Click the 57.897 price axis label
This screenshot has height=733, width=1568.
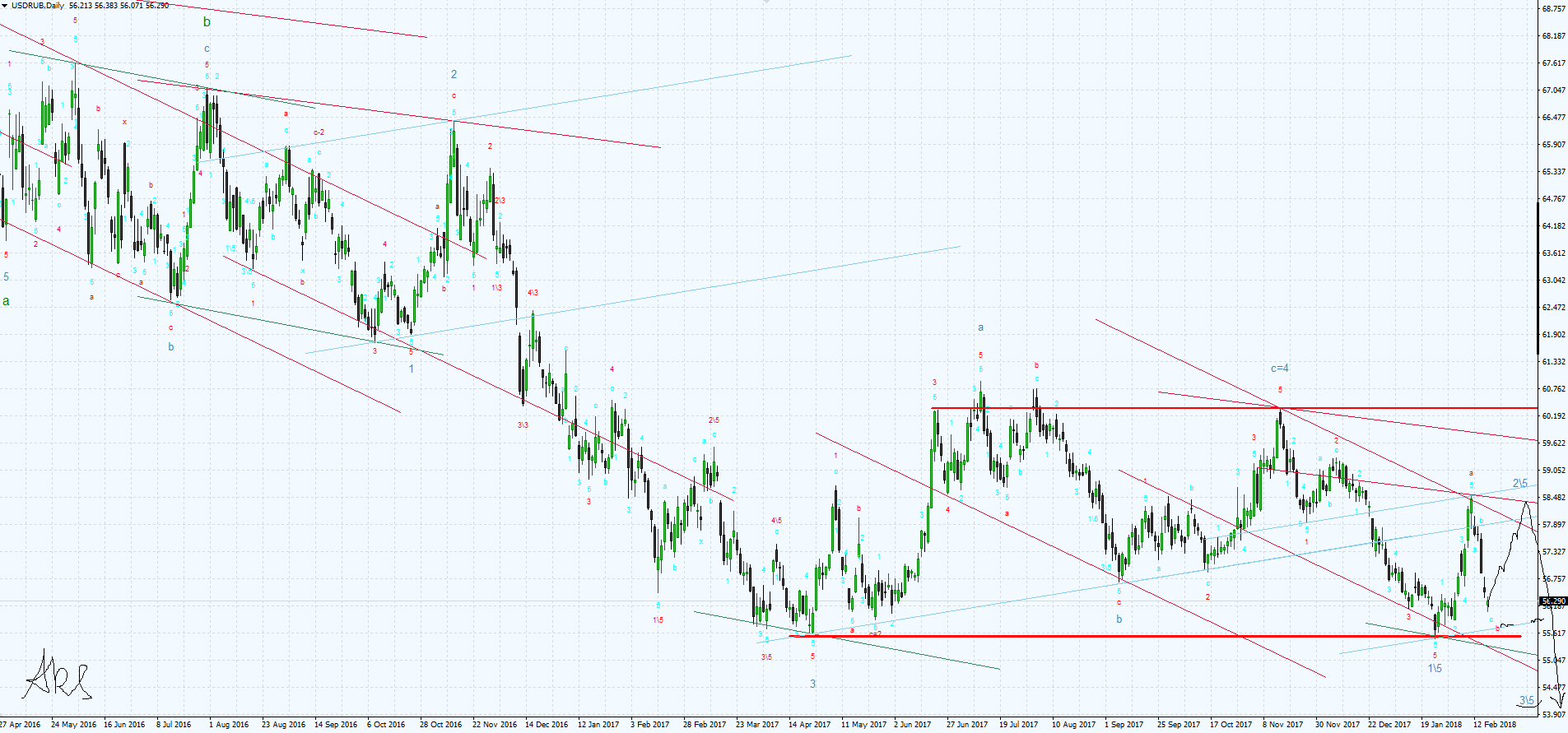click(x=1554, y=525)
